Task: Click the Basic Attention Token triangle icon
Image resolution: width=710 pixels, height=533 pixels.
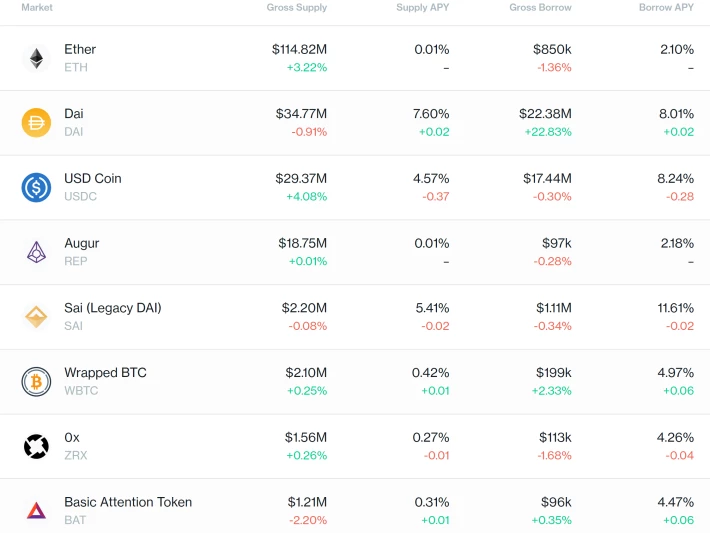Action: coord(36,511)
